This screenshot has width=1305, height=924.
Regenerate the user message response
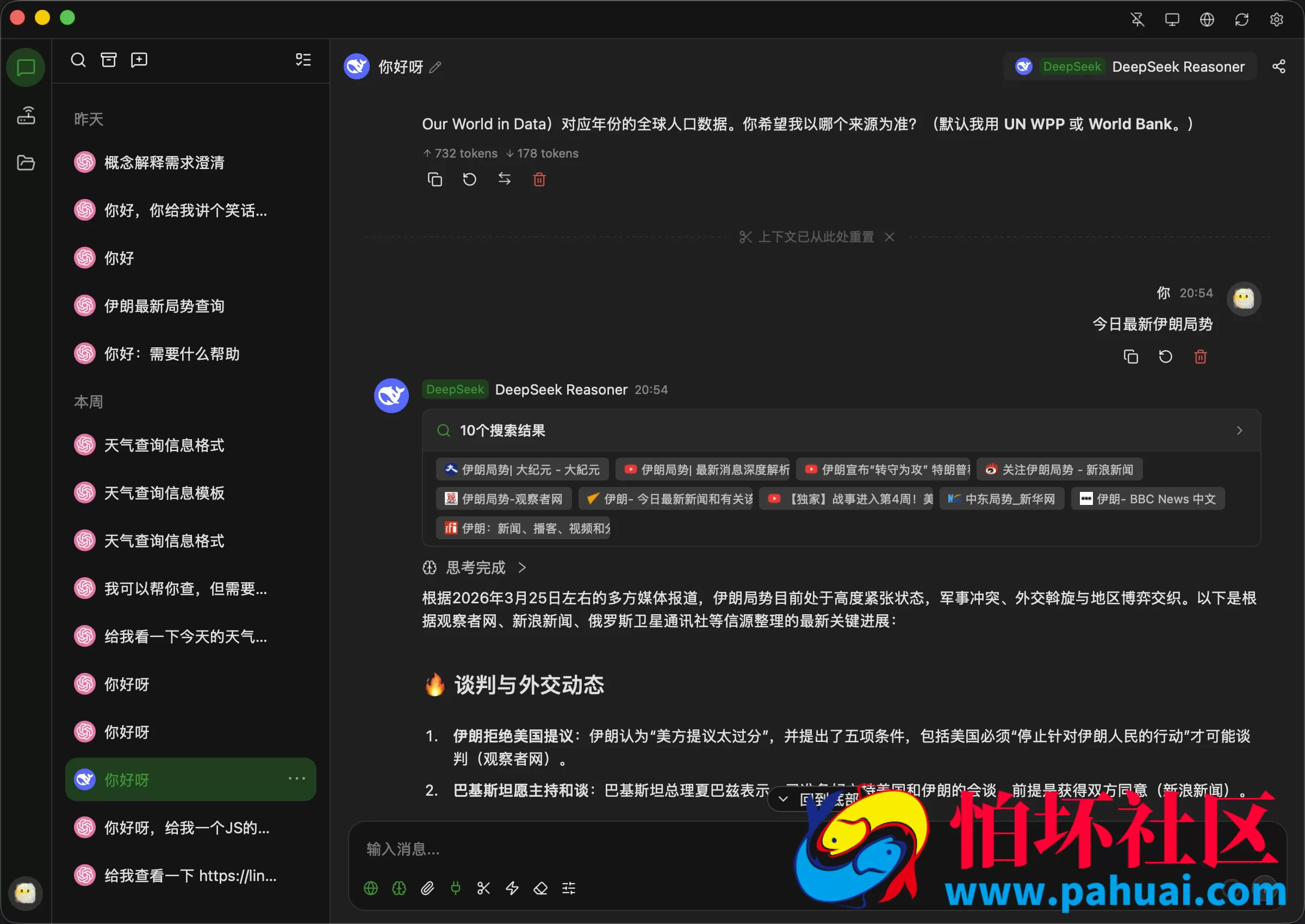tap(1166, 356)
